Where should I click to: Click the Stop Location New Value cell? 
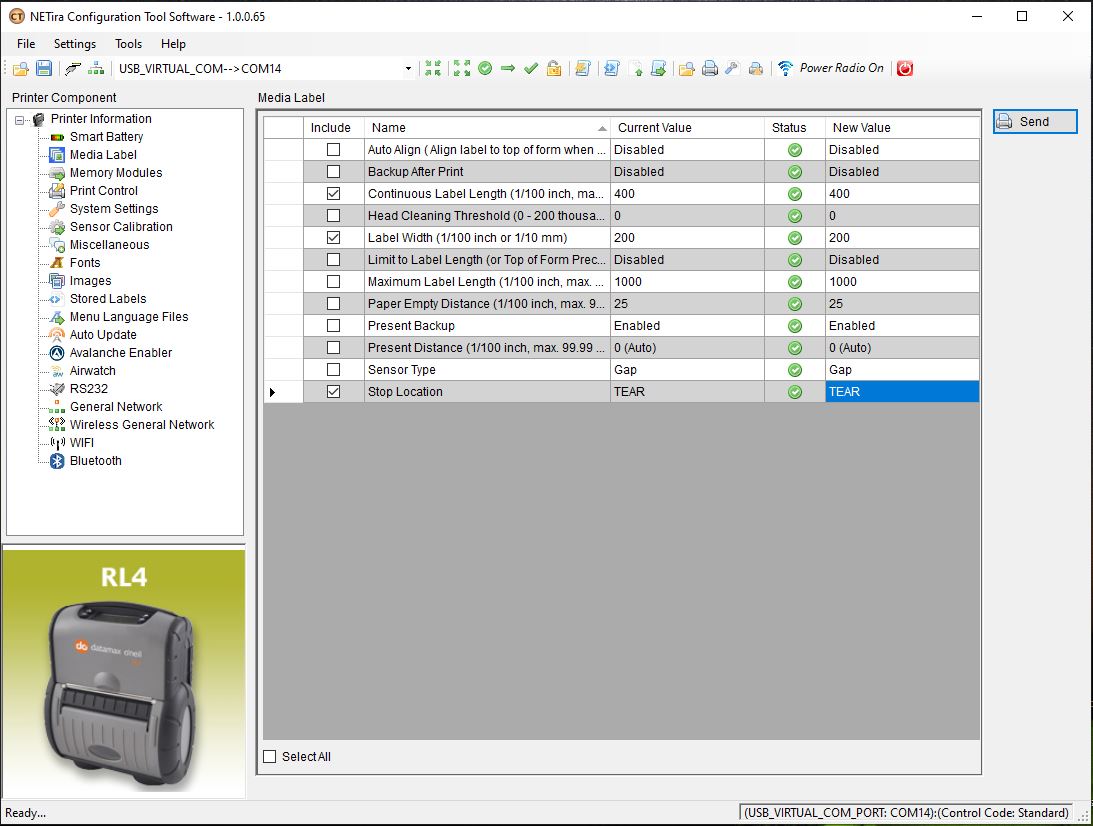[x=901, y=392]
